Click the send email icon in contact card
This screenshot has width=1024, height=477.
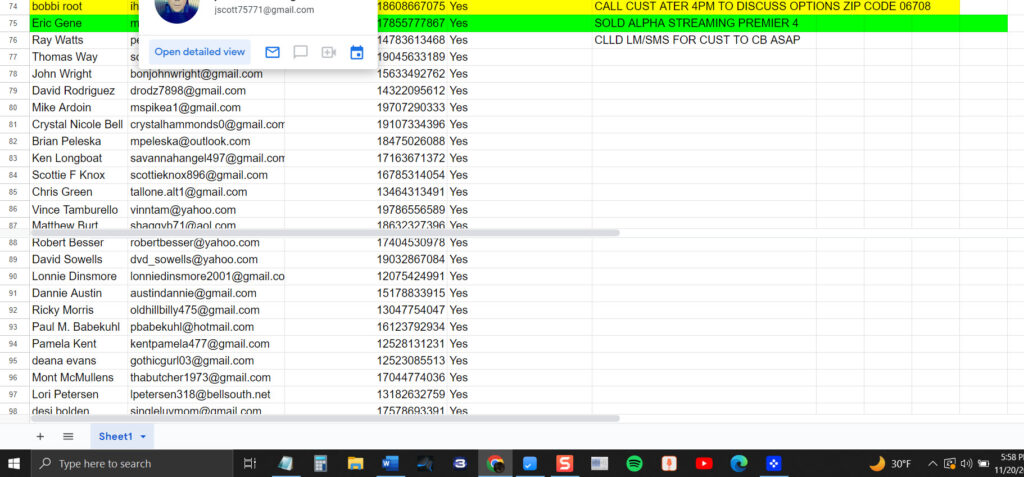click(272, 52)
